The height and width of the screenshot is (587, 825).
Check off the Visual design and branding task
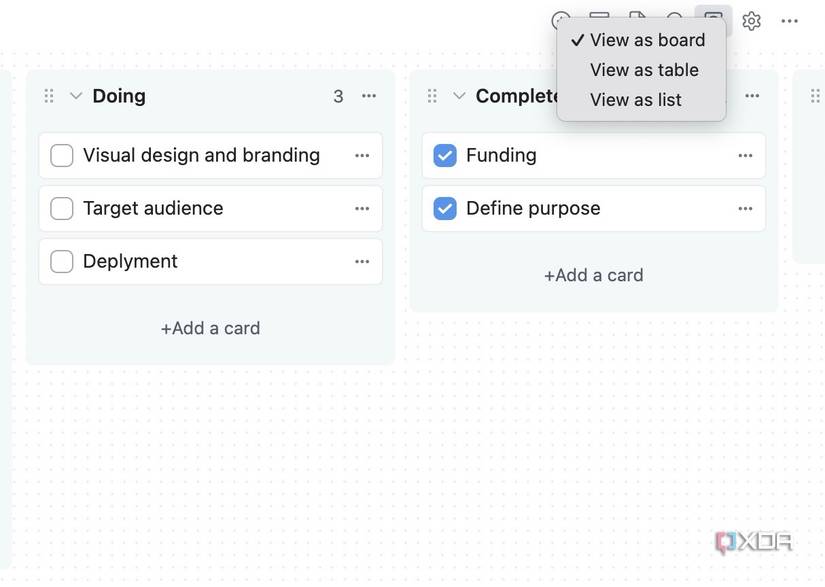click(61, 154)
